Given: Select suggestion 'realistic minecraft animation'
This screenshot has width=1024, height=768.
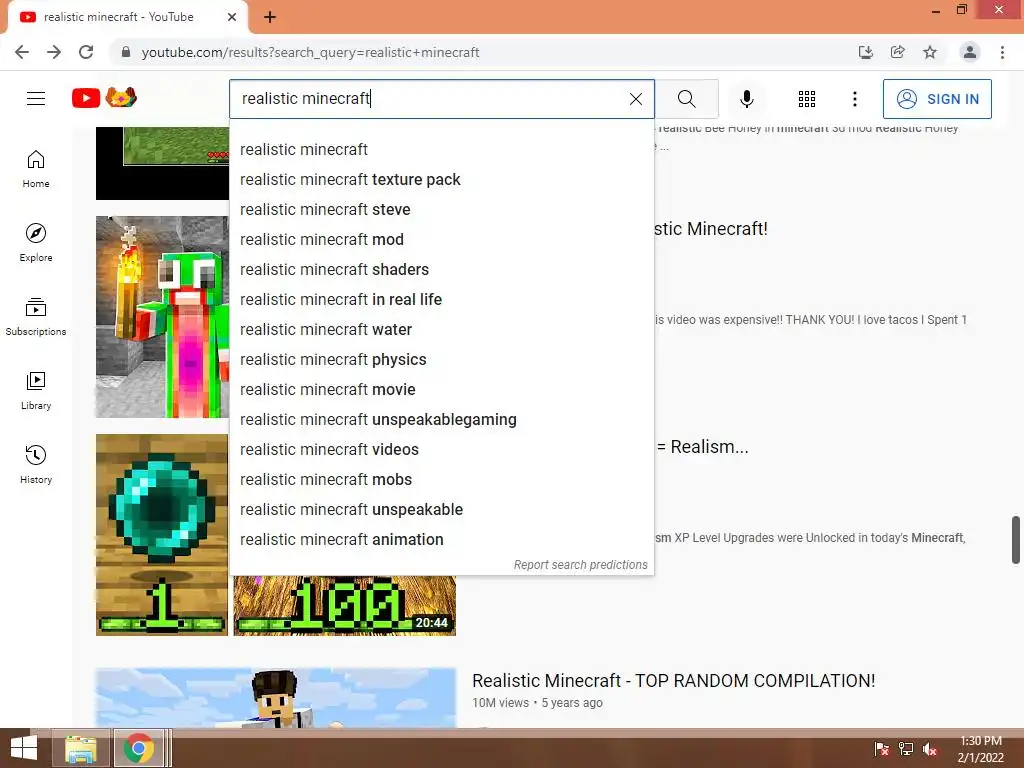Looking at the screenshot, I should click(441, 540).
